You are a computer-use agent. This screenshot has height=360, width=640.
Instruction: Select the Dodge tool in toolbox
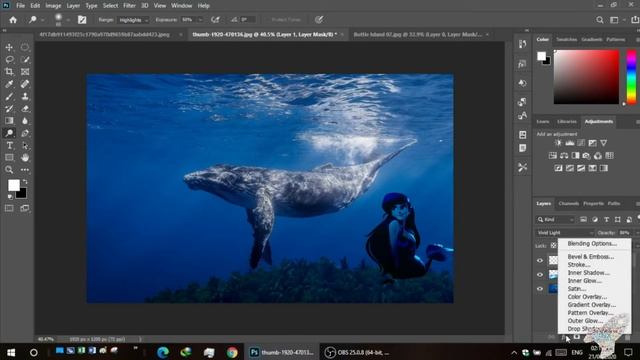click(x=9, y=133)
